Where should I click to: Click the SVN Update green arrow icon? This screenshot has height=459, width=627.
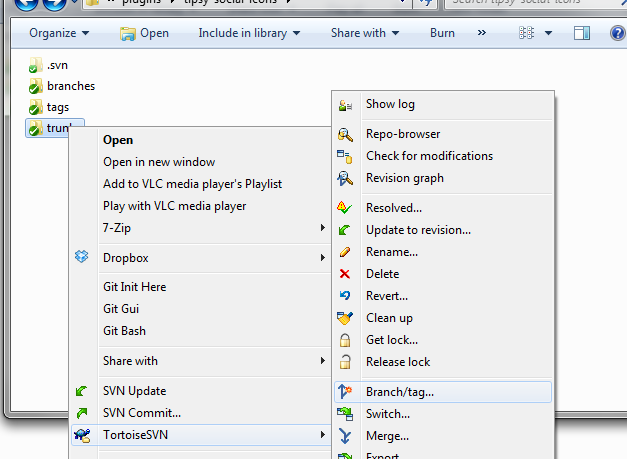click(x=81, y=391)
